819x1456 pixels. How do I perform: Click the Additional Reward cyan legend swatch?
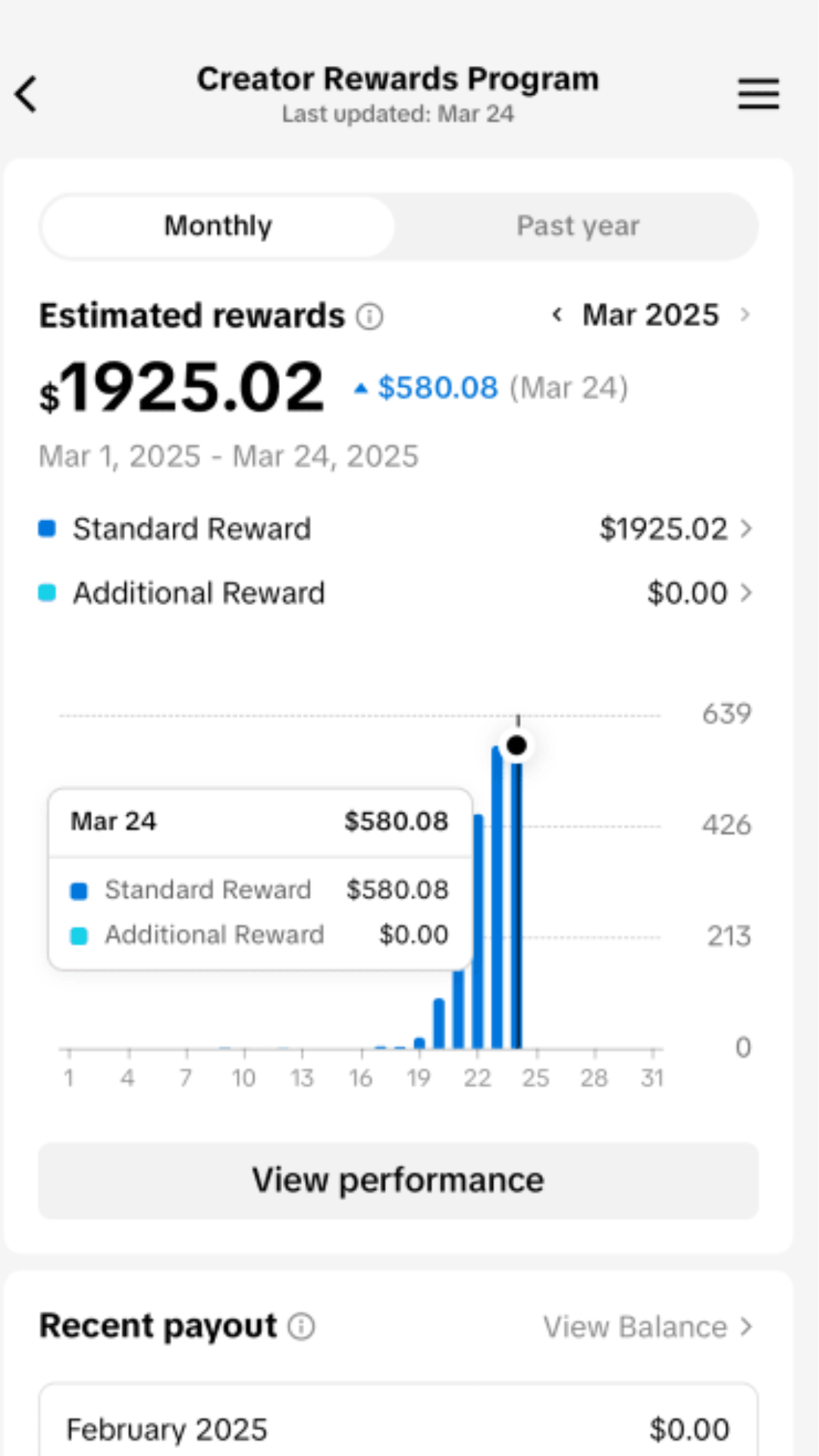click(x=47, y=593)
